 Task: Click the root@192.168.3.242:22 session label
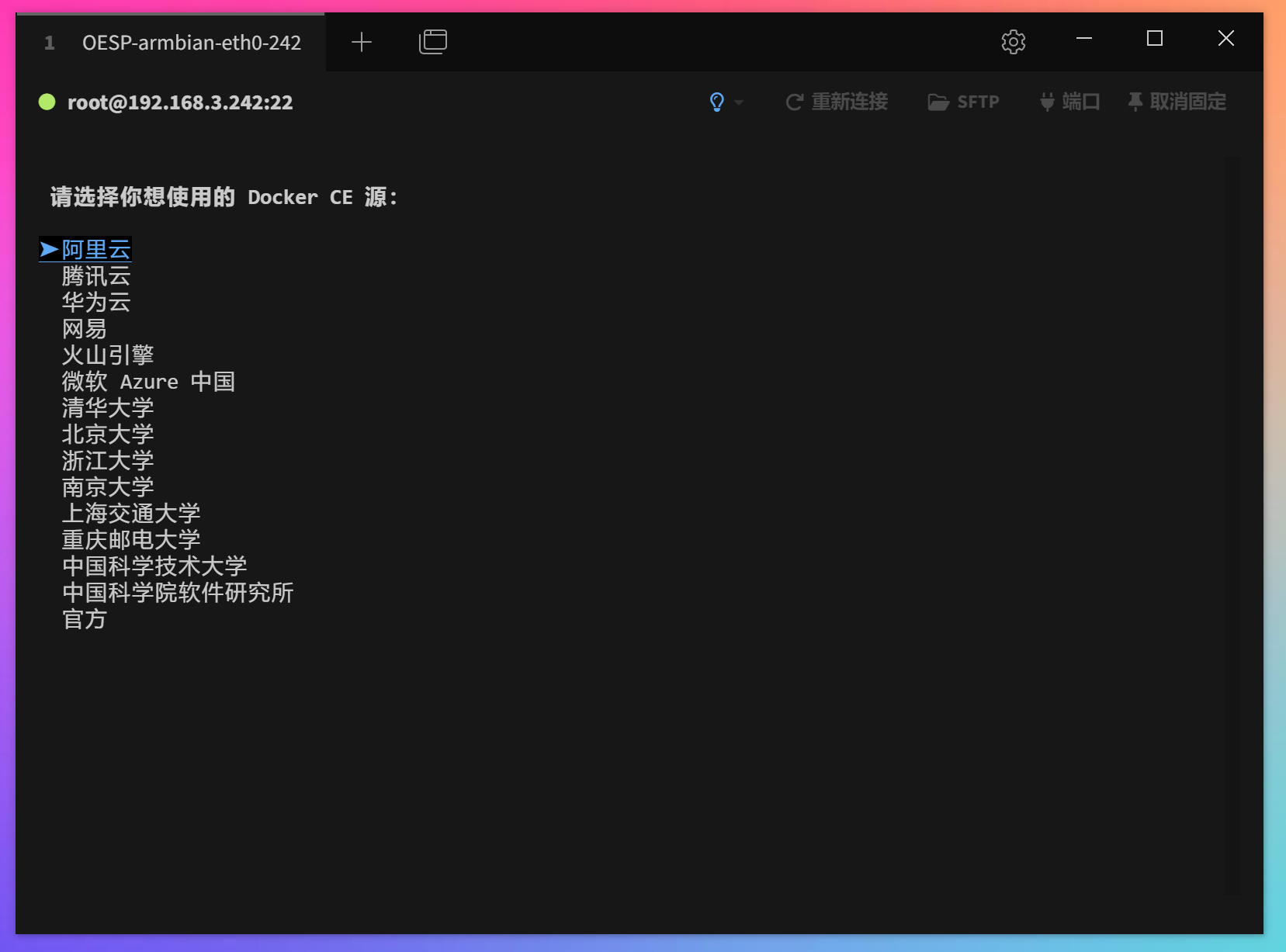coord(181,102)
